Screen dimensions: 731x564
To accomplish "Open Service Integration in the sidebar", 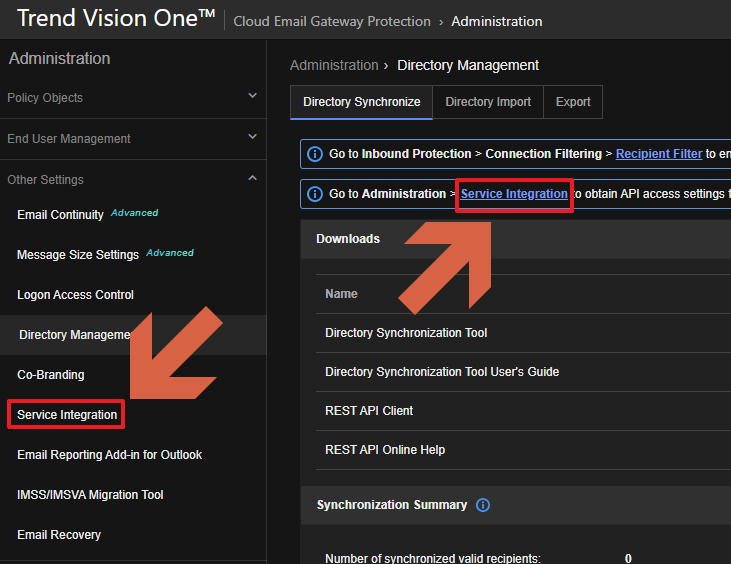I will [x=67, y=415].
